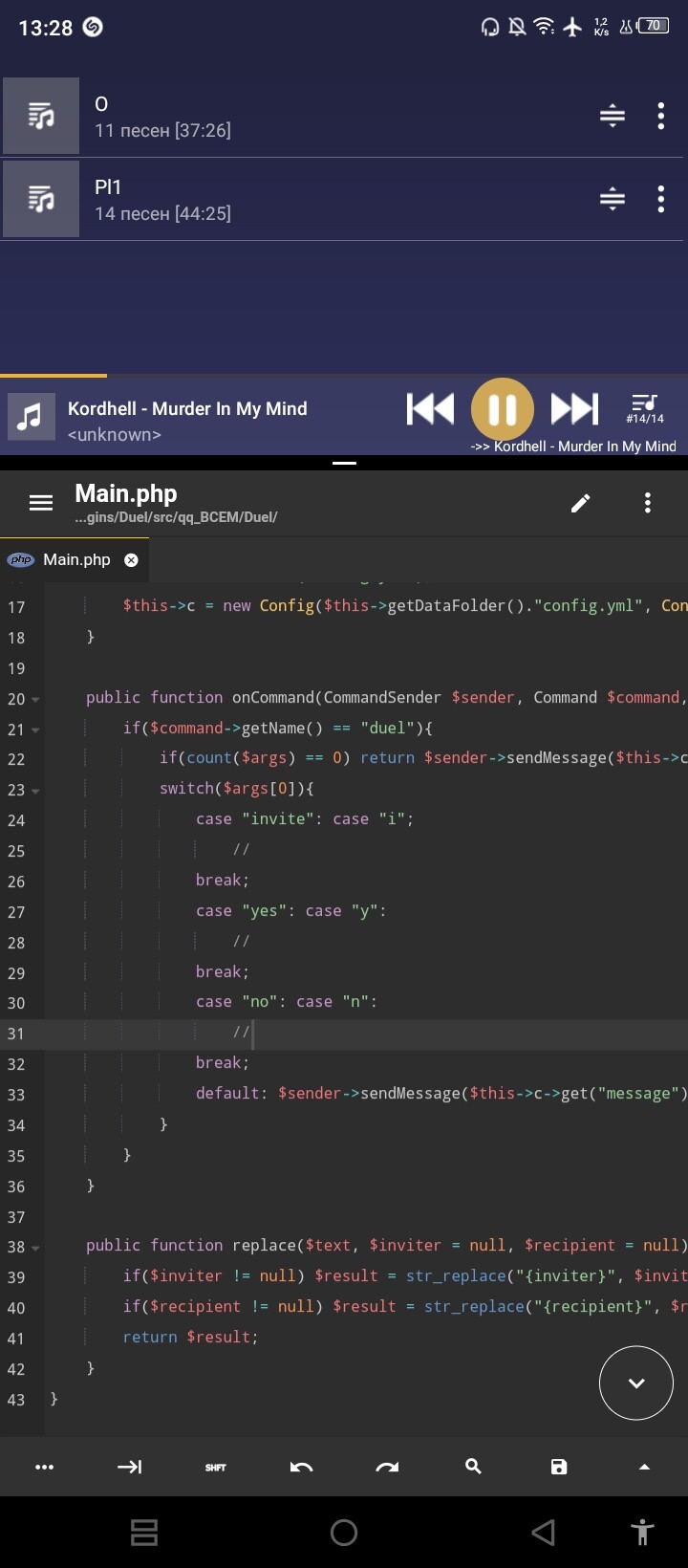The width and height of the screenshot is (688, 1568).
Task: Open the editor's three-dot overflow menu
Action: [648, 503]
